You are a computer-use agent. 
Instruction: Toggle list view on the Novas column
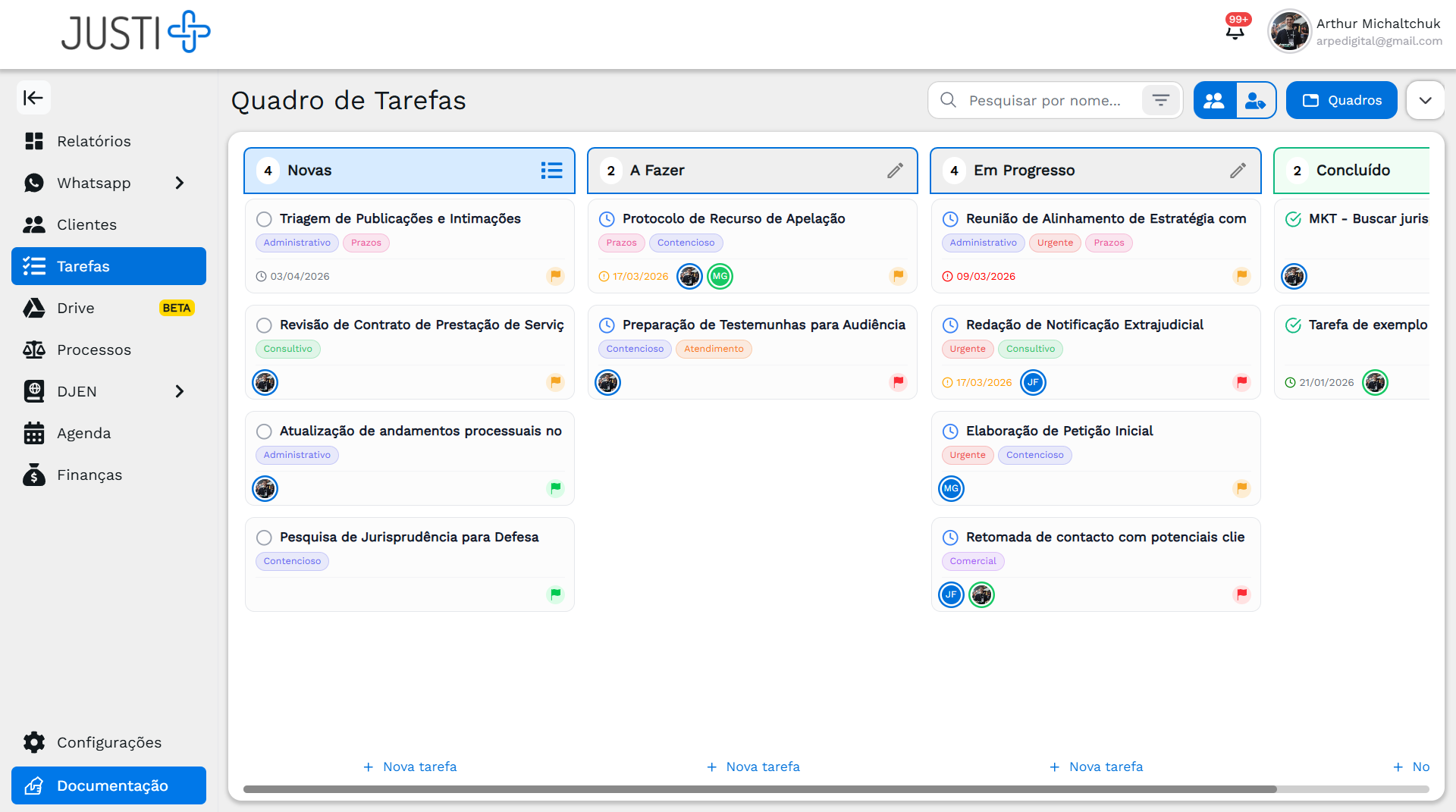[x=551, y=171]
